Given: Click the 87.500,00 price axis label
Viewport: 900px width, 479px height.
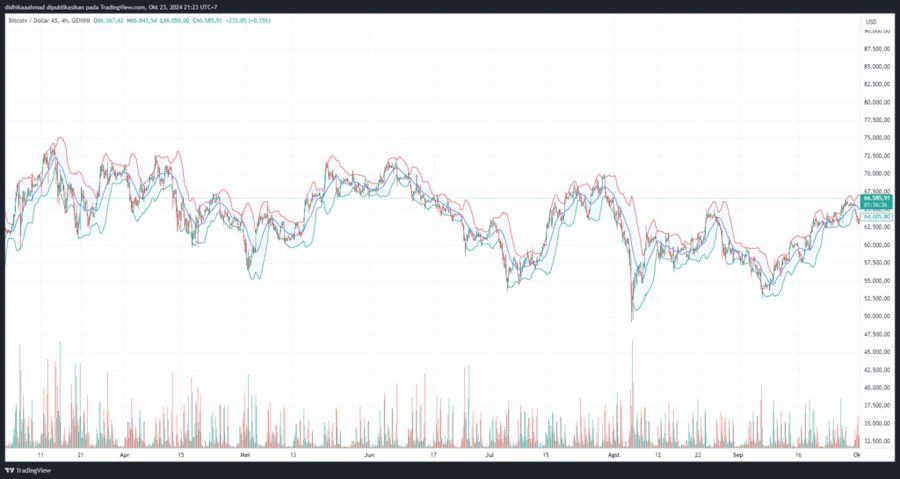Looking at the screenshot, I should click(877, 49).
